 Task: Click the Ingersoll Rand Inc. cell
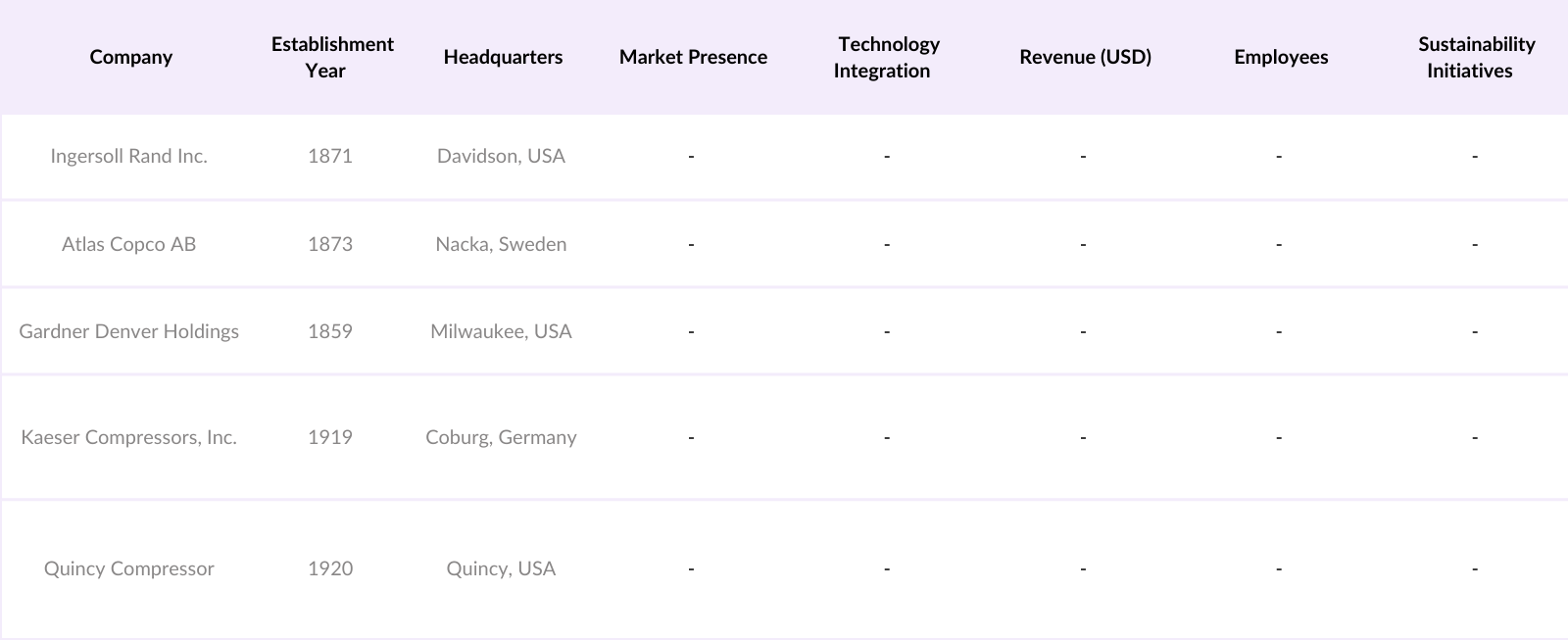coord(129,156)
